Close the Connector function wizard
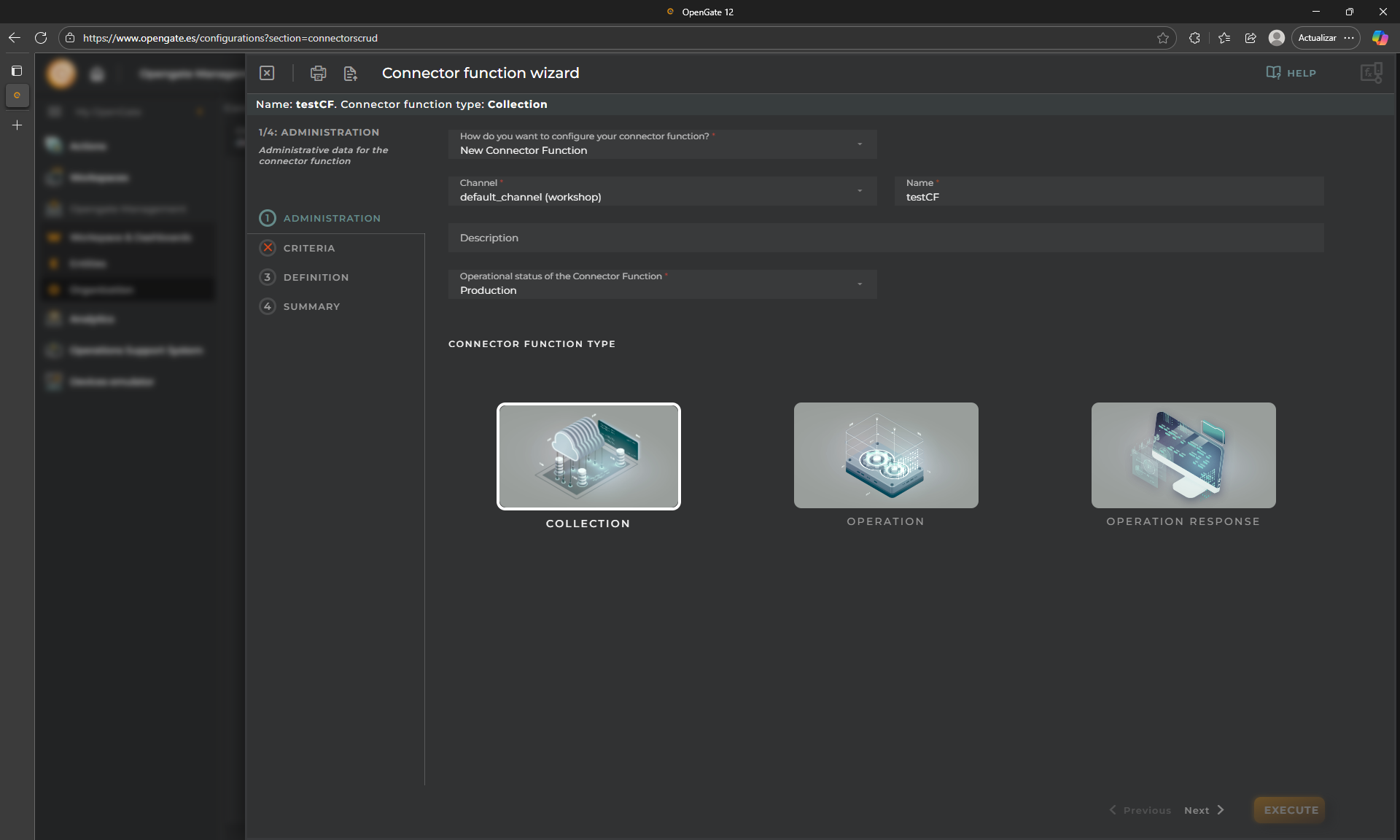The image size is (1400, 840). [267, 73]
